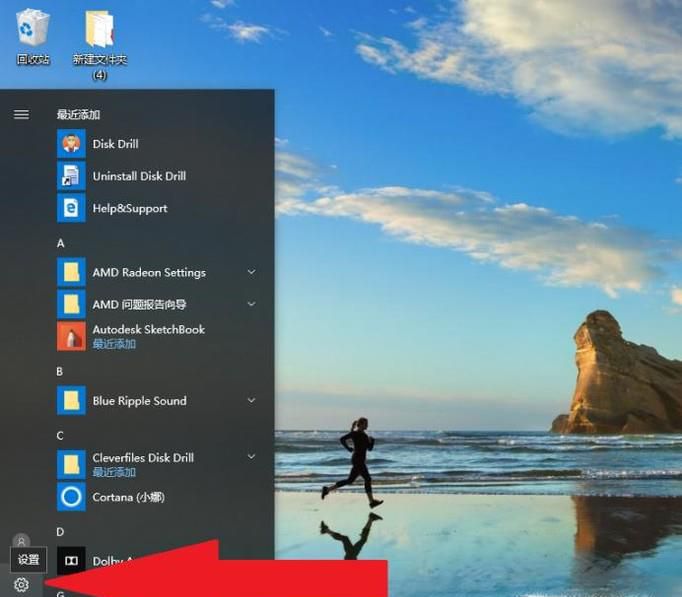Open Settings via the gear icon
The image size is (682, 597).
click(x=21, y=584)
